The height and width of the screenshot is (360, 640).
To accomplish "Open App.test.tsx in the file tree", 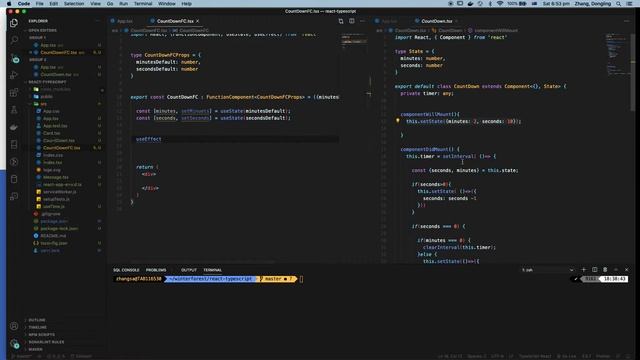I will pos(55,126).
